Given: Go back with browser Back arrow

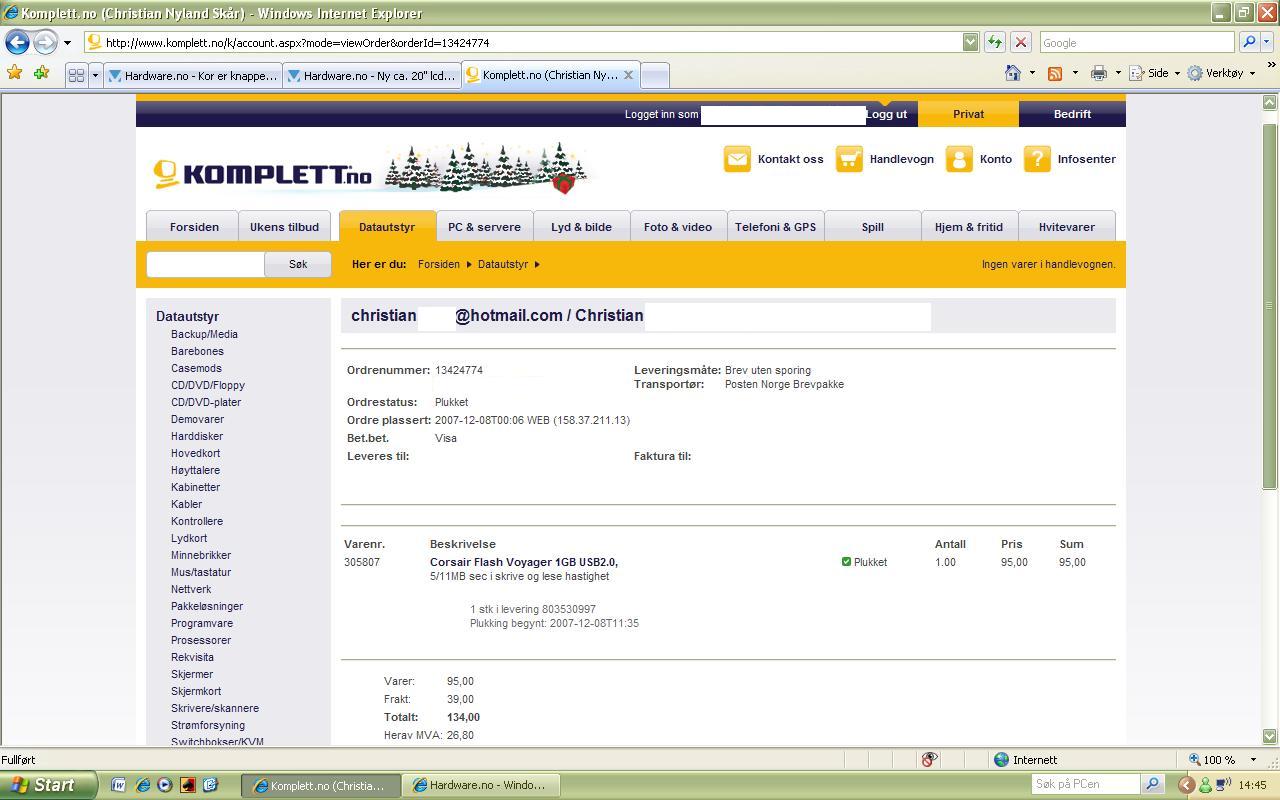Looking at the screenshot, I should point(17,42).
